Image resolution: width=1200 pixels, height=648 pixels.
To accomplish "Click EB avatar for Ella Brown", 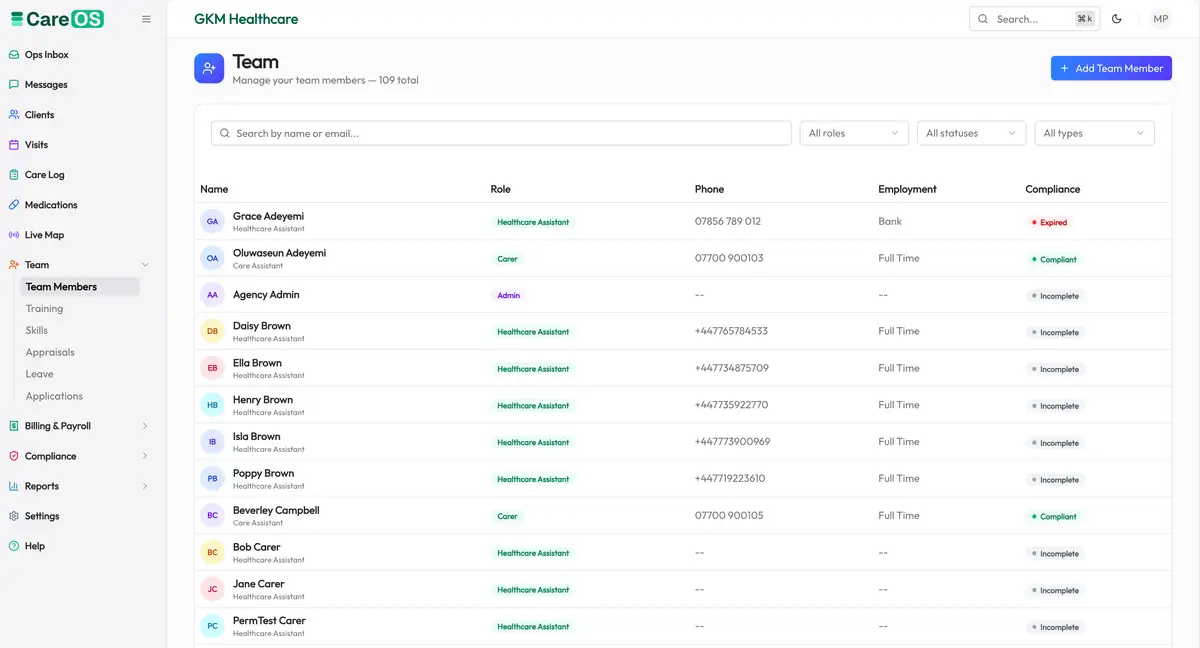I will point(212,369).
